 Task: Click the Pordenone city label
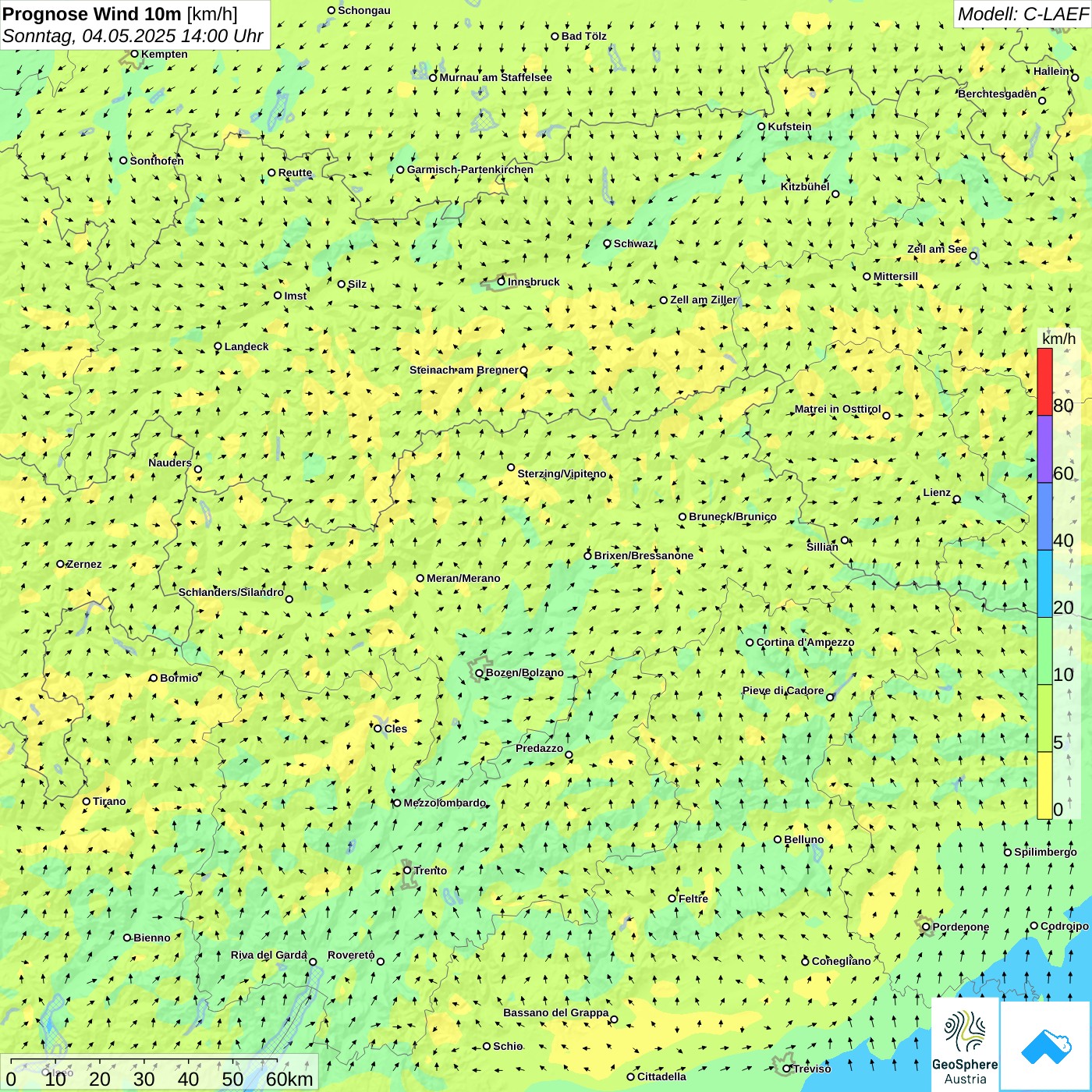tap(961, 927)
